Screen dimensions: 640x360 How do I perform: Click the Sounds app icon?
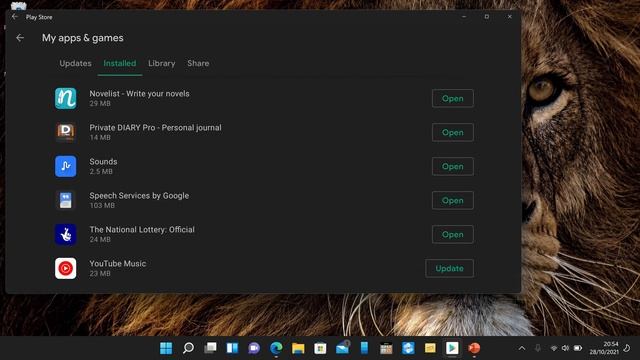66,166
